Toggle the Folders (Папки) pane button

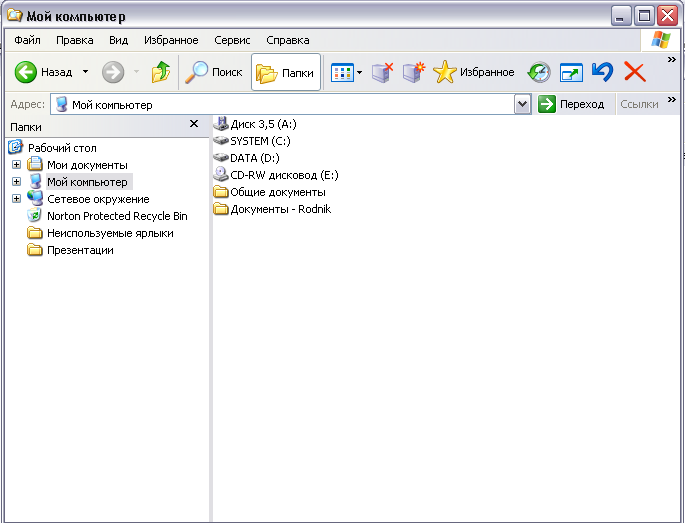(x=286, y=72)
